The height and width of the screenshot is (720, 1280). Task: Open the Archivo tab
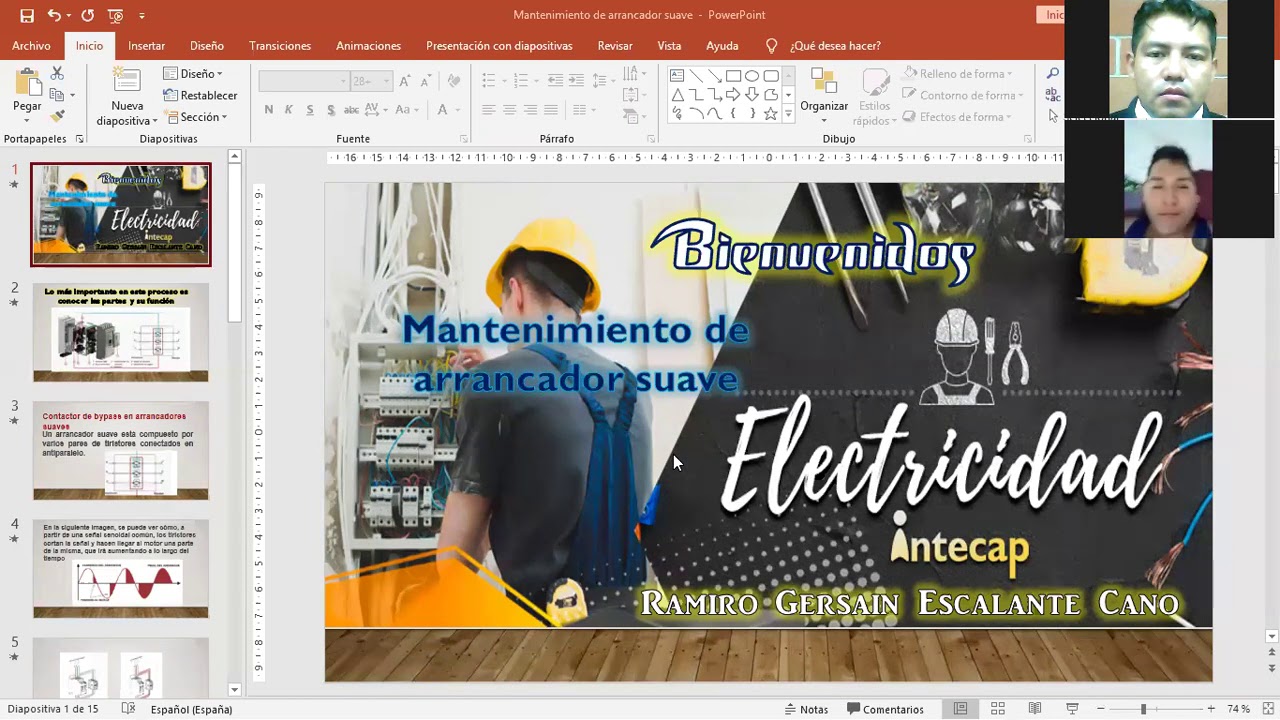[x=31, y=46]
